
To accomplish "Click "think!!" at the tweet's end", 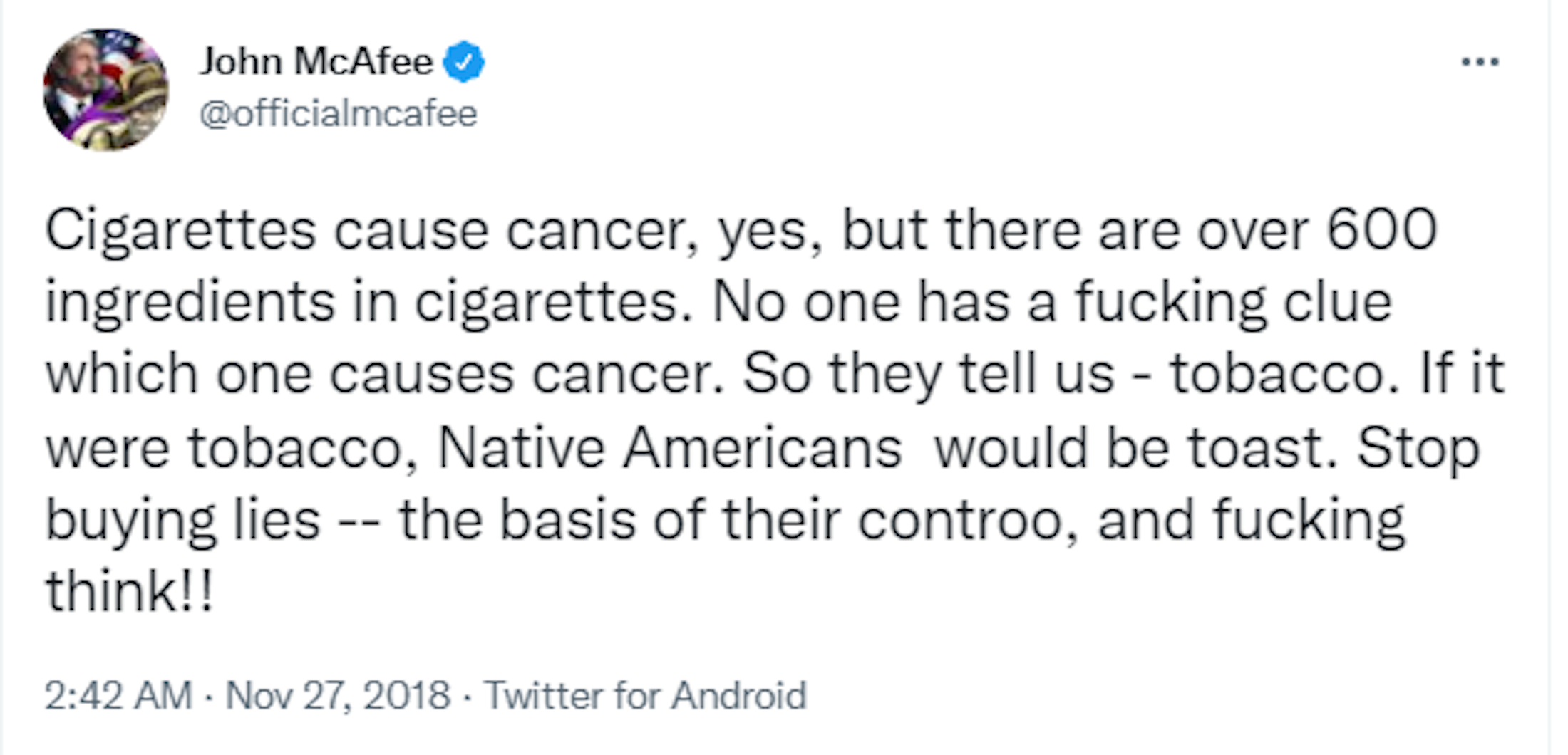I will coord(129,591).
